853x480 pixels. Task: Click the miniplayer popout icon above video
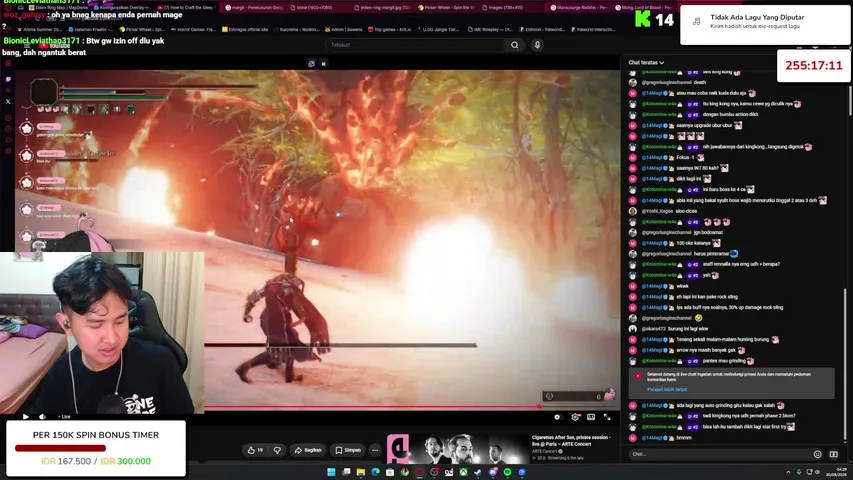pos(311,64)
